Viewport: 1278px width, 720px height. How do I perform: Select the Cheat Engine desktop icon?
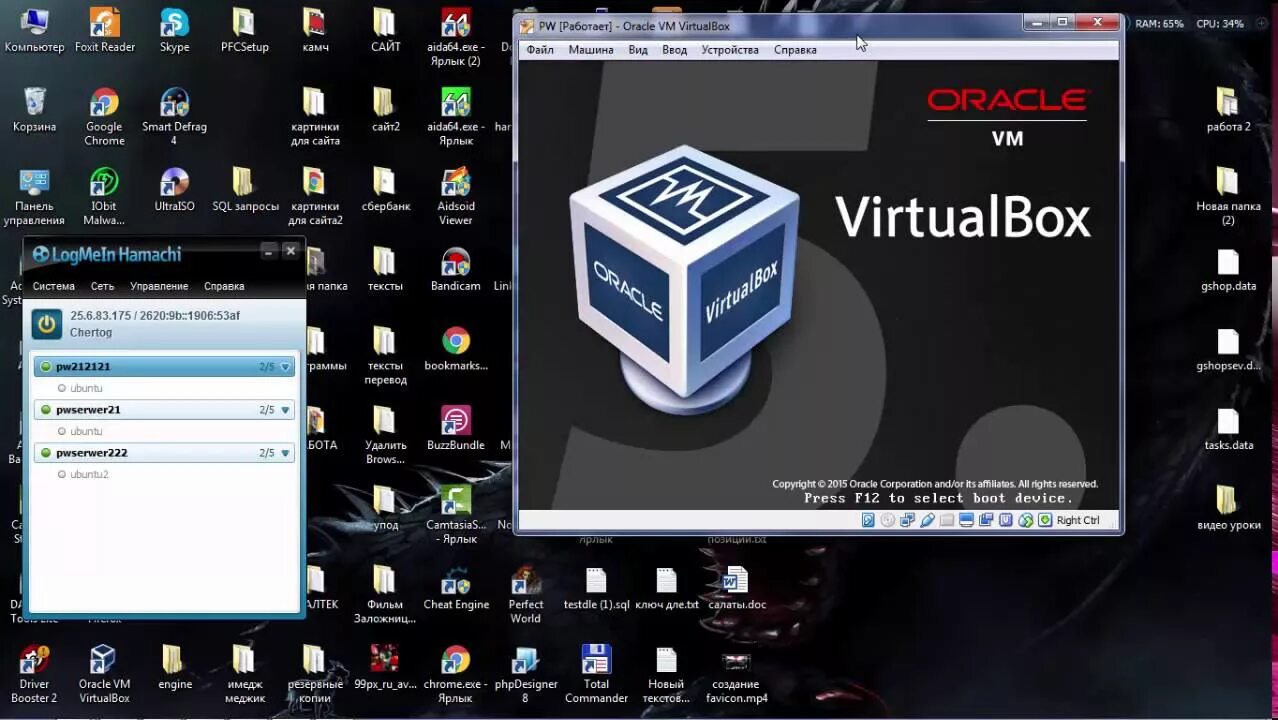click(456, 588)
